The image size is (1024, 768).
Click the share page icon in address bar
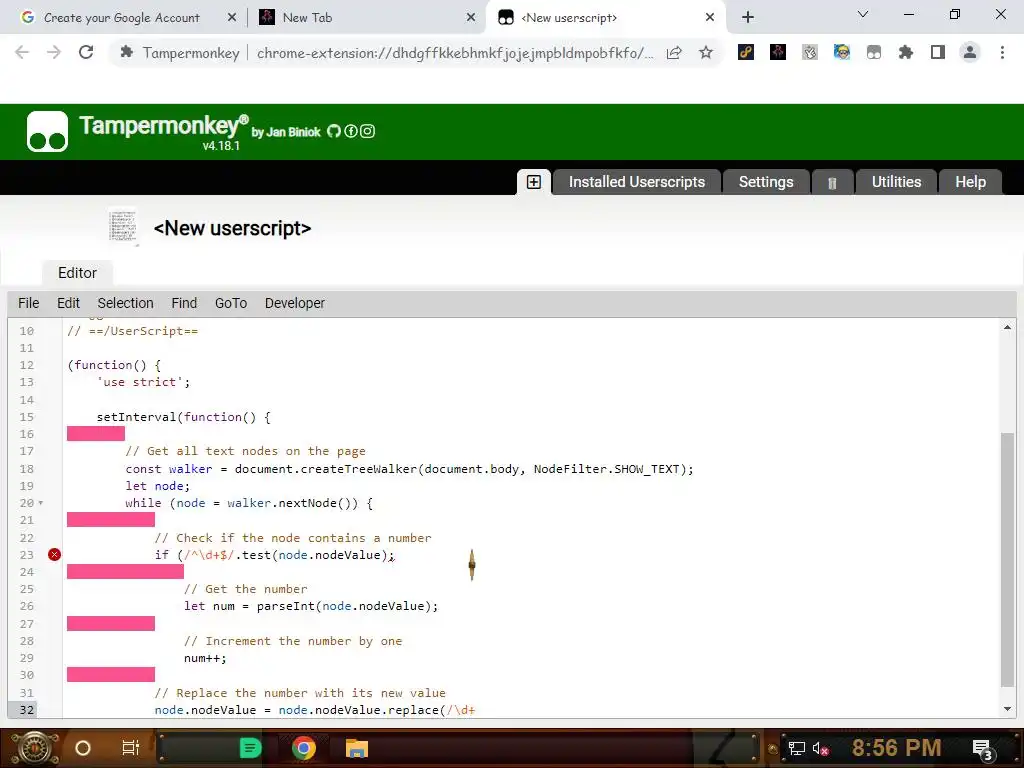pyautogui.click(x=674, y=53)
